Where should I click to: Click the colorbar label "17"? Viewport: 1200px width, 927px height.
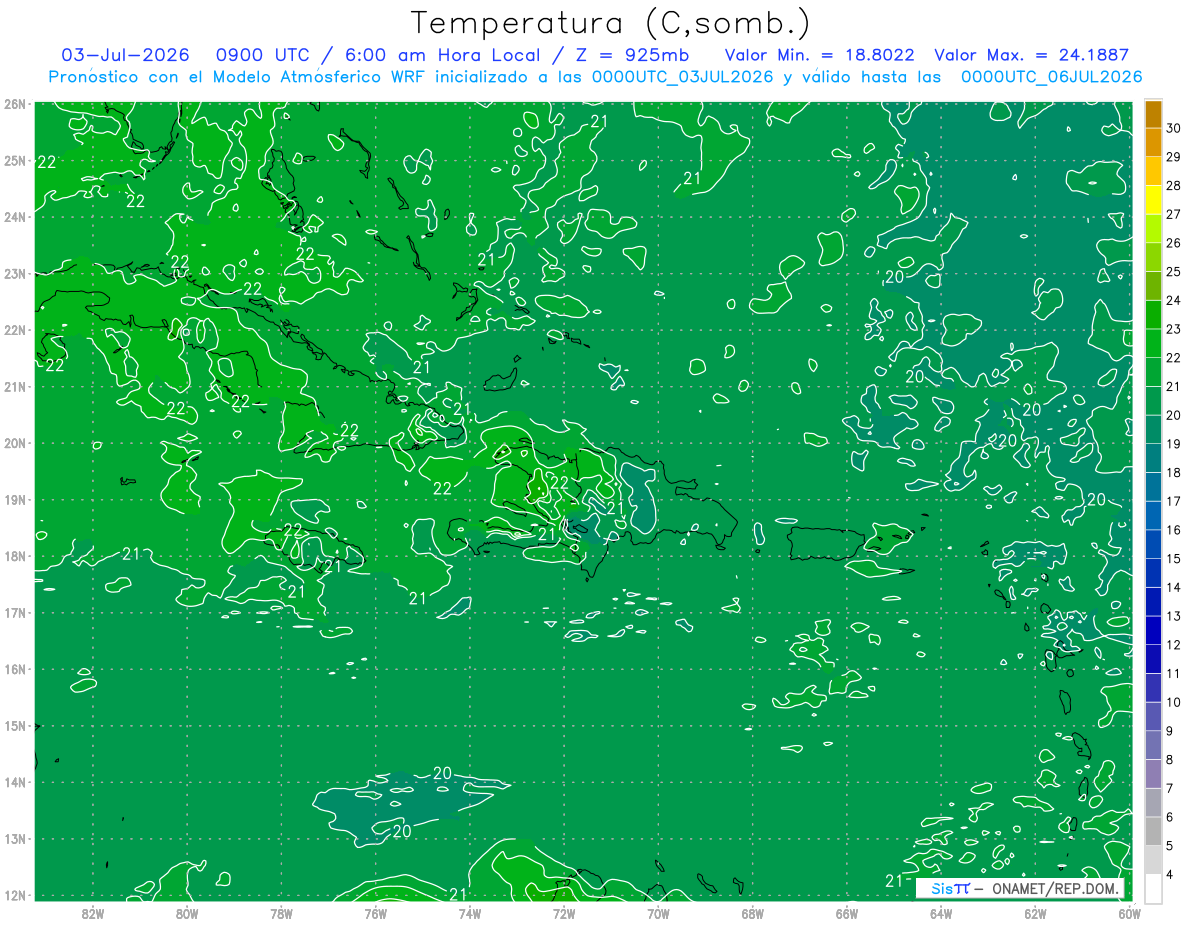point(1174,502)
